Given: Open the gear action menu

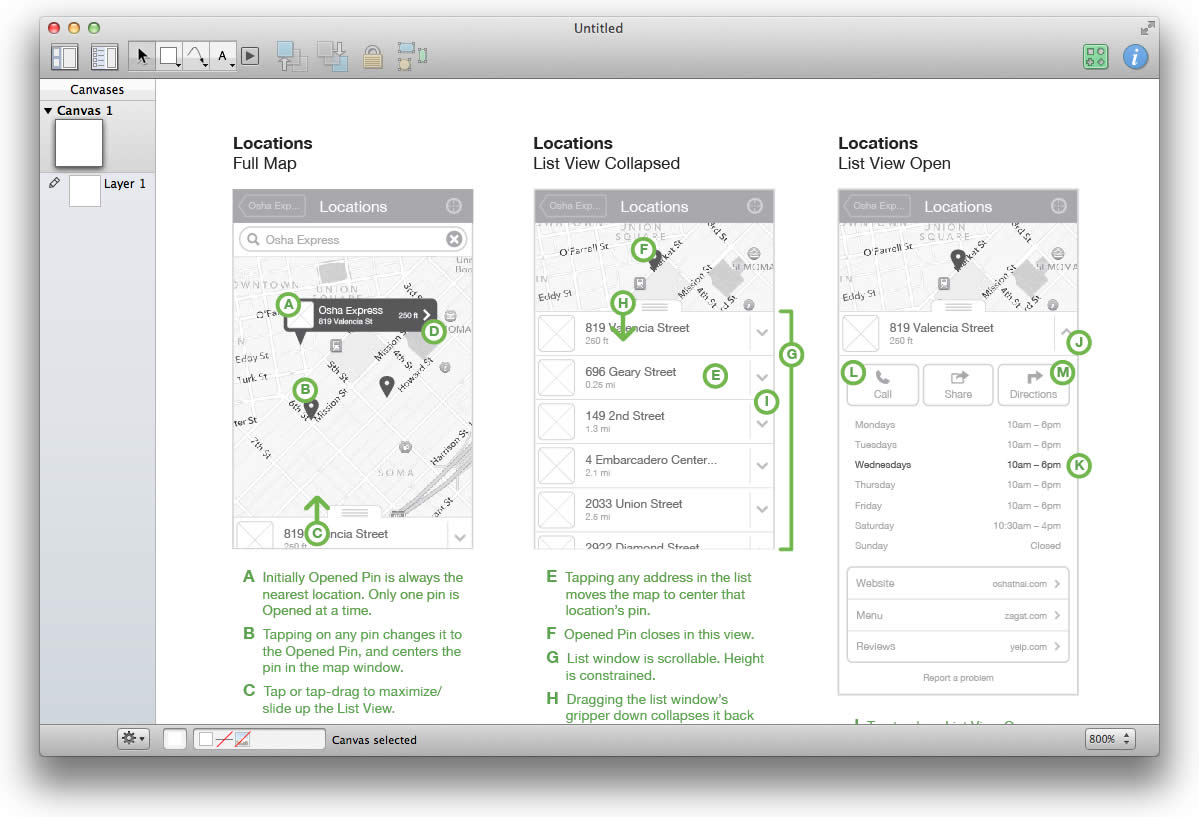Looking at the screenshot, I should [133, 738].
